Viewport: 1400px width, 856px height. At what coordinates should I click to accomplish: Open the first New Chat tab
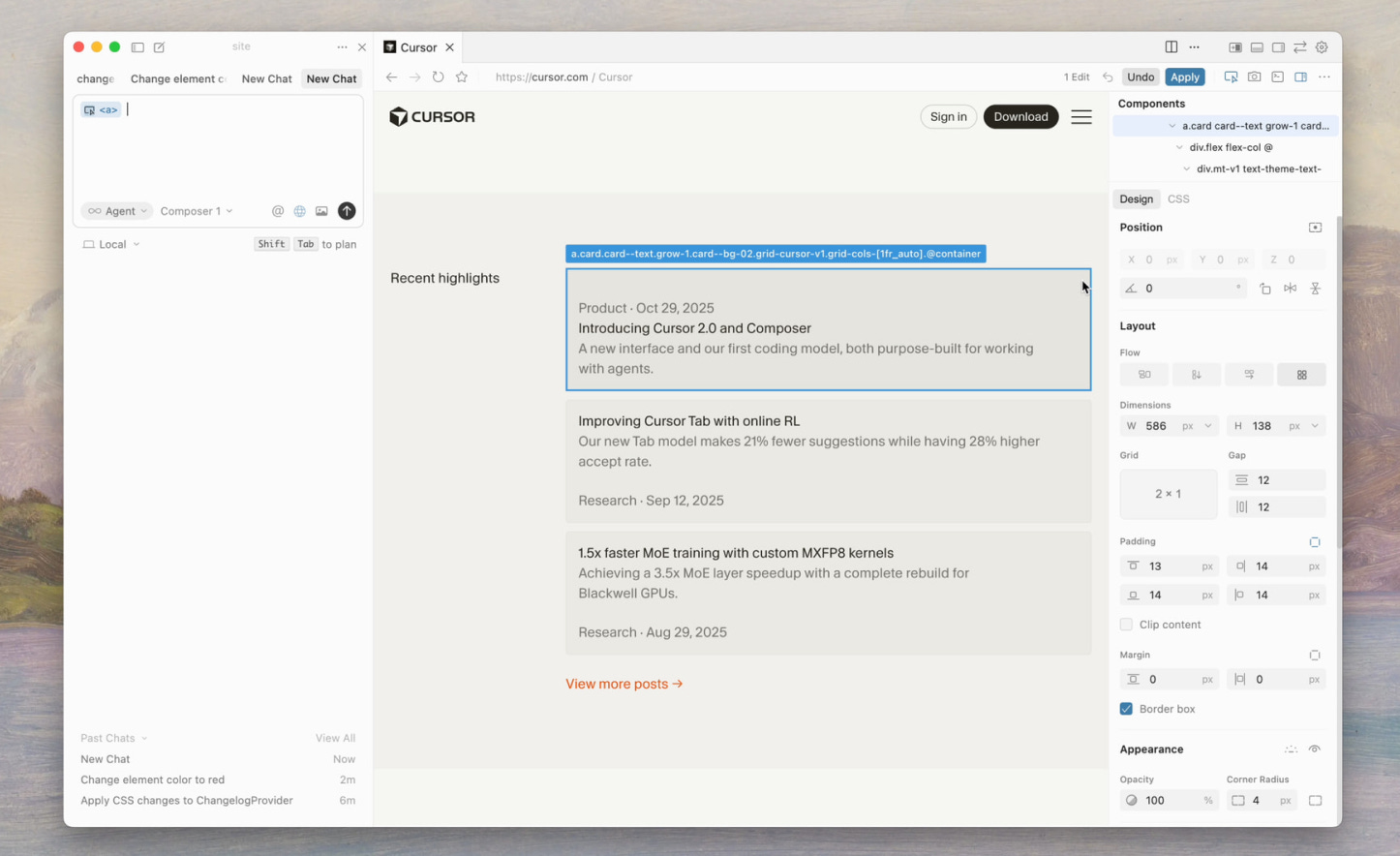tap(266, 78)
